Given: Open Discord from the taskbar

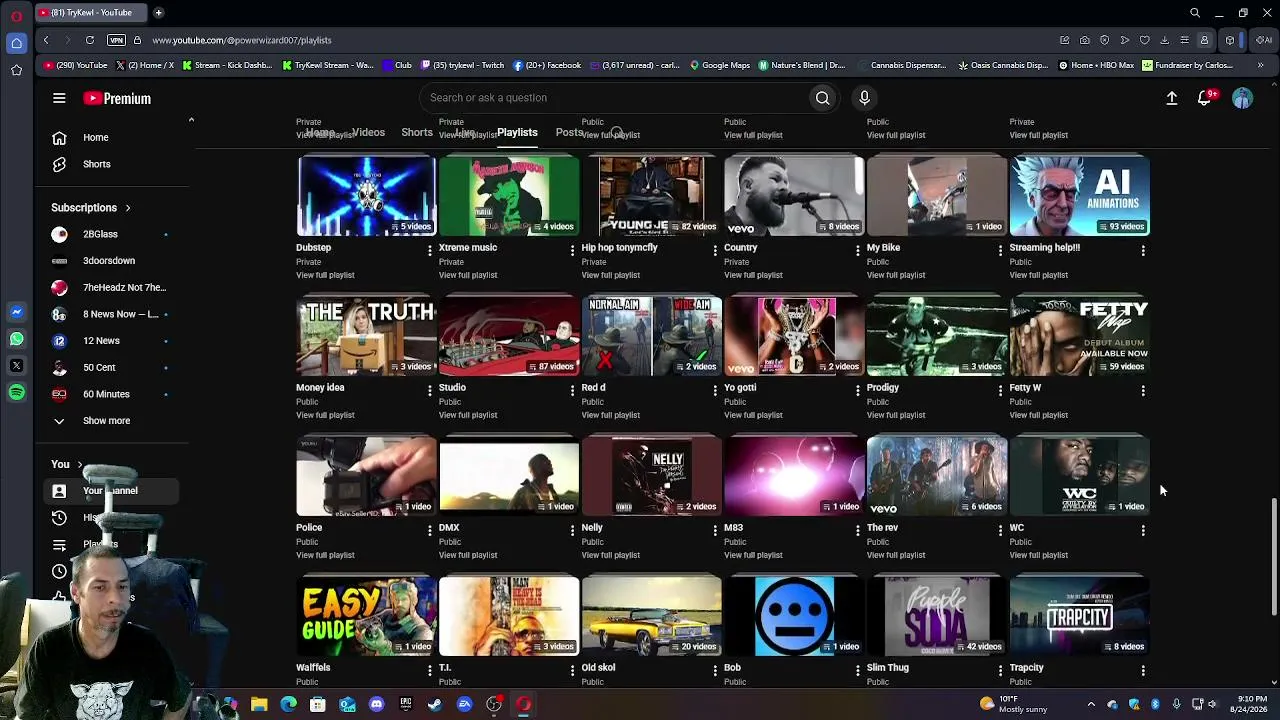Looking at the screenshot, I should [x=376, y=705].
